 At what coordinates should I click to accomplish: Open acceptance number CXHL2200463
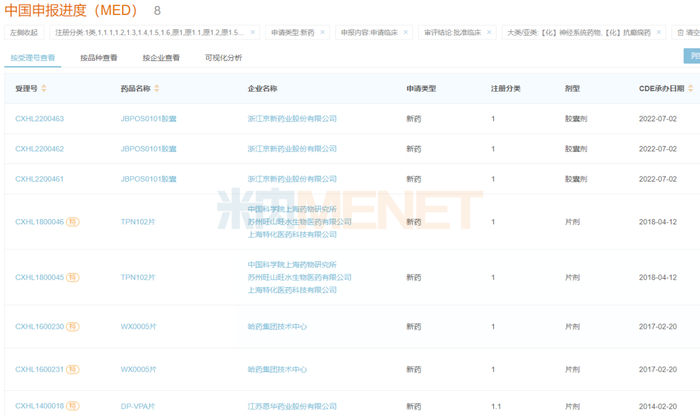coord(40,119)
